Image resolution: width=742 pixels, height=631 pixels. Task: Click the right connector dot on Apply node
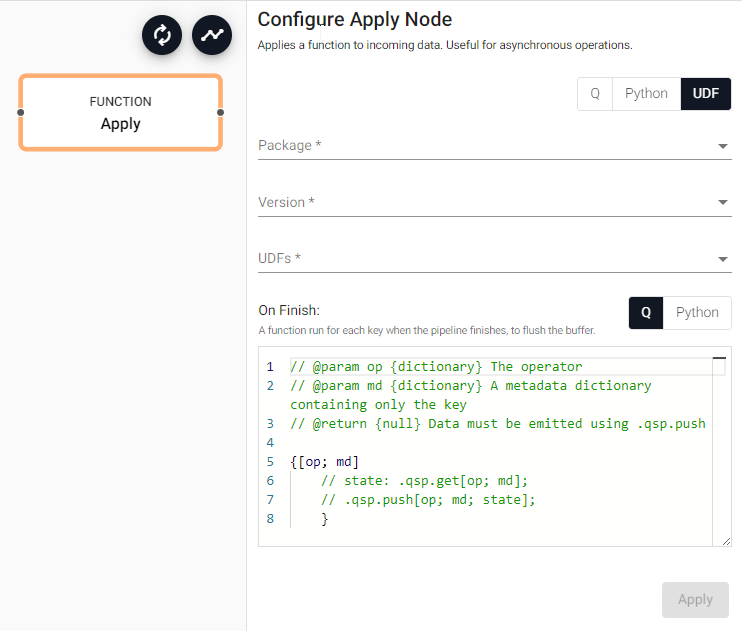pos(221,113)
